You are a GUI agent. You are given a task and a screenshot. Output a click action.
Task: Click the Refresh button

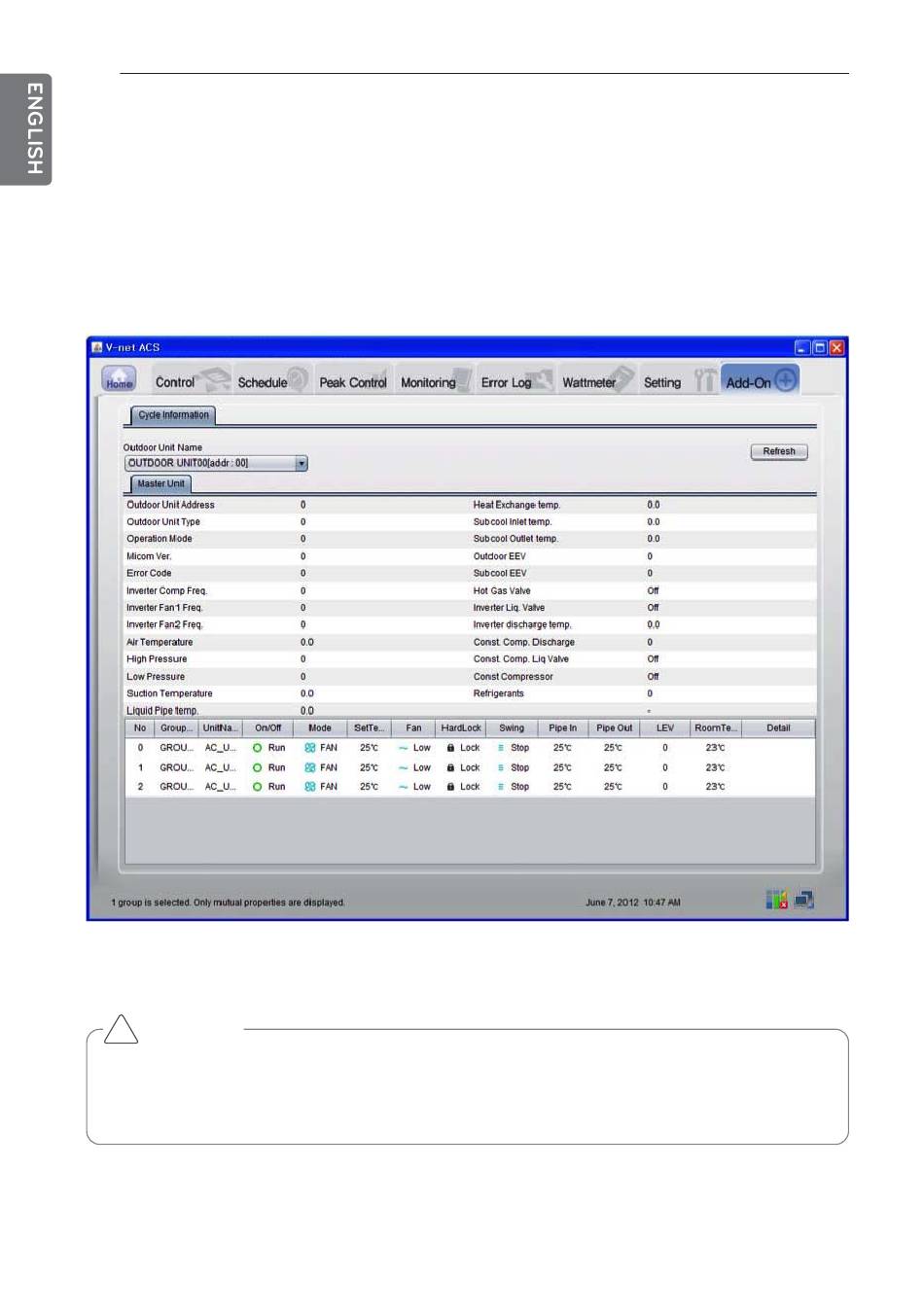[x=779, y=451]
